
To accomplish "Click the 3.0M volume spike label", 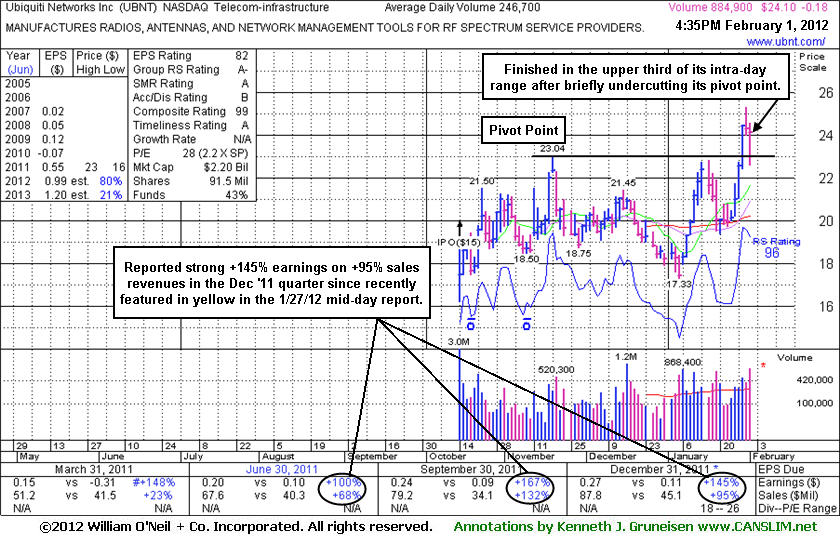I will click(x=459, y=342).
